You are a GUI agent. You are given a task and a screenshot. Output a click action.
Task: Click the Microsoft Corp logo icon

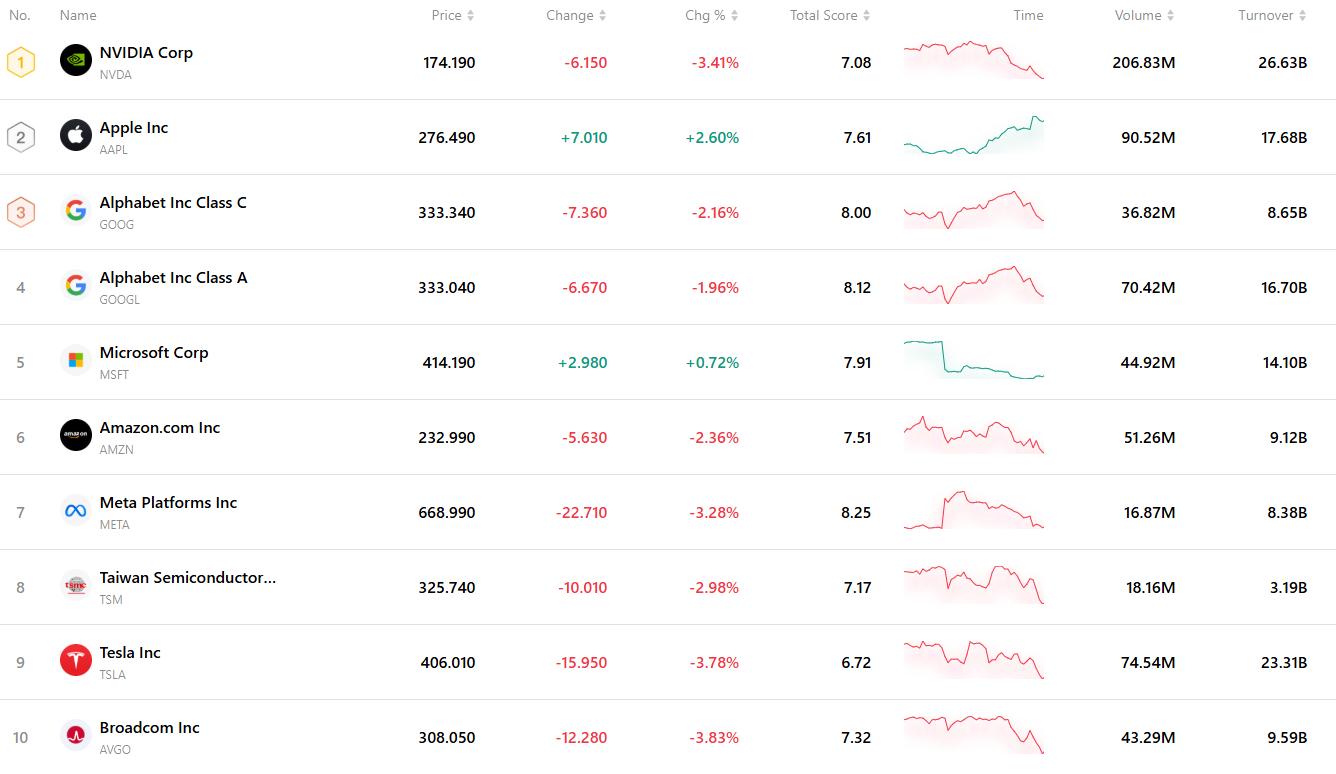tap(76, 361)
